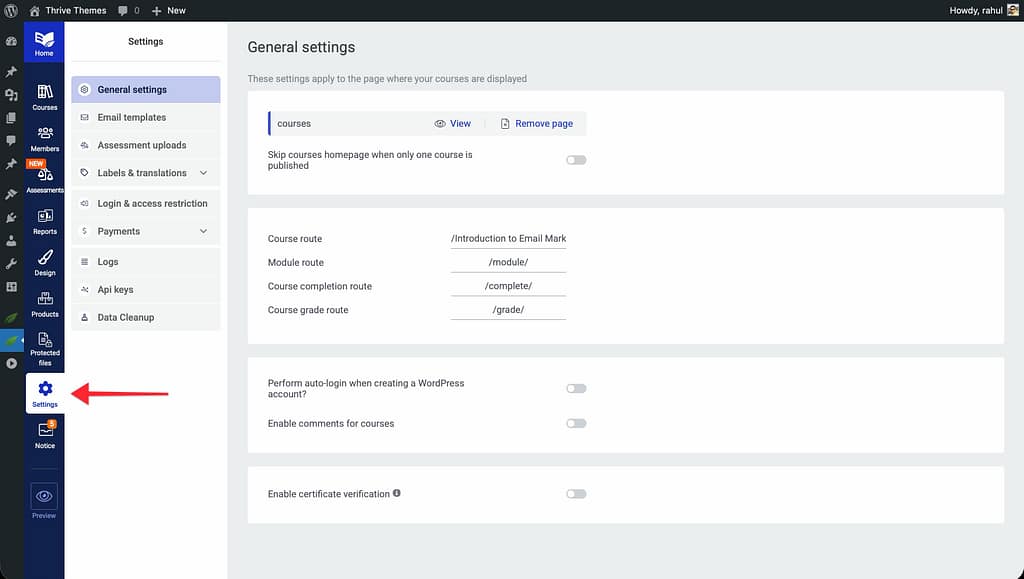Edit the Module route field
Screen dimensions: 1024x579
click(508, 262)
